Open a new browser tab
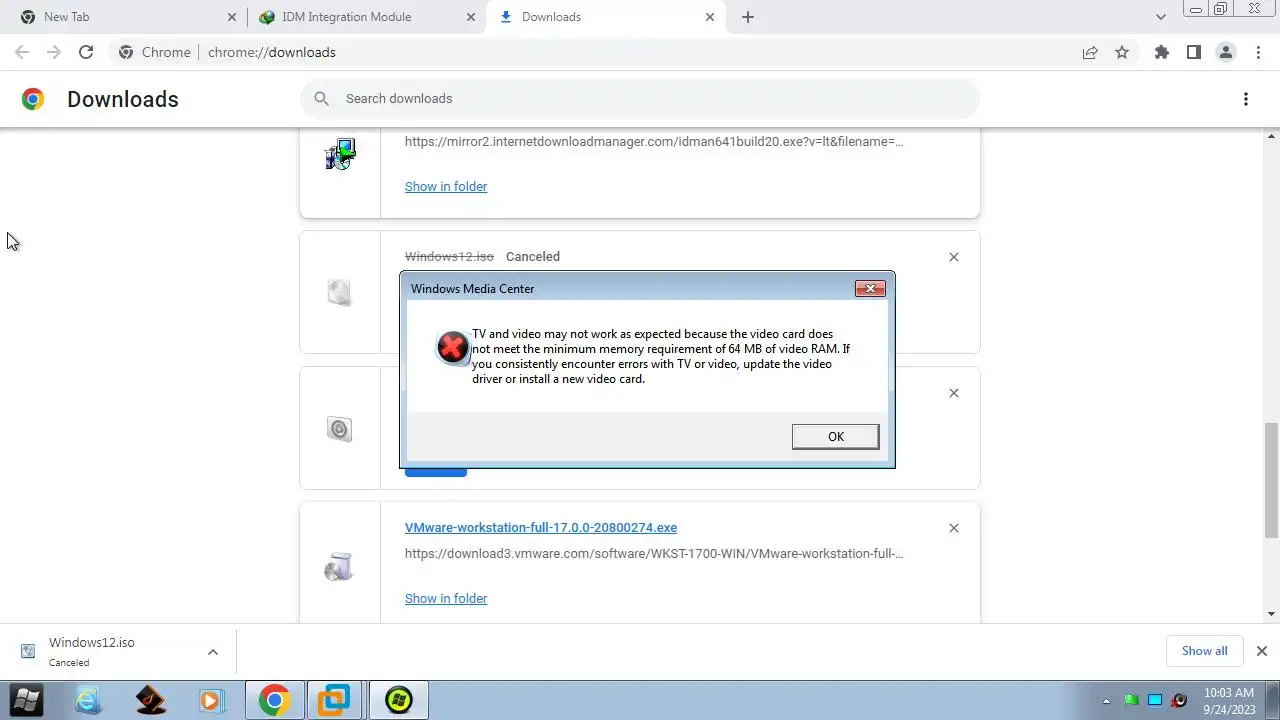This screenshot has width=1280, height=720. [x=748, y=17]
